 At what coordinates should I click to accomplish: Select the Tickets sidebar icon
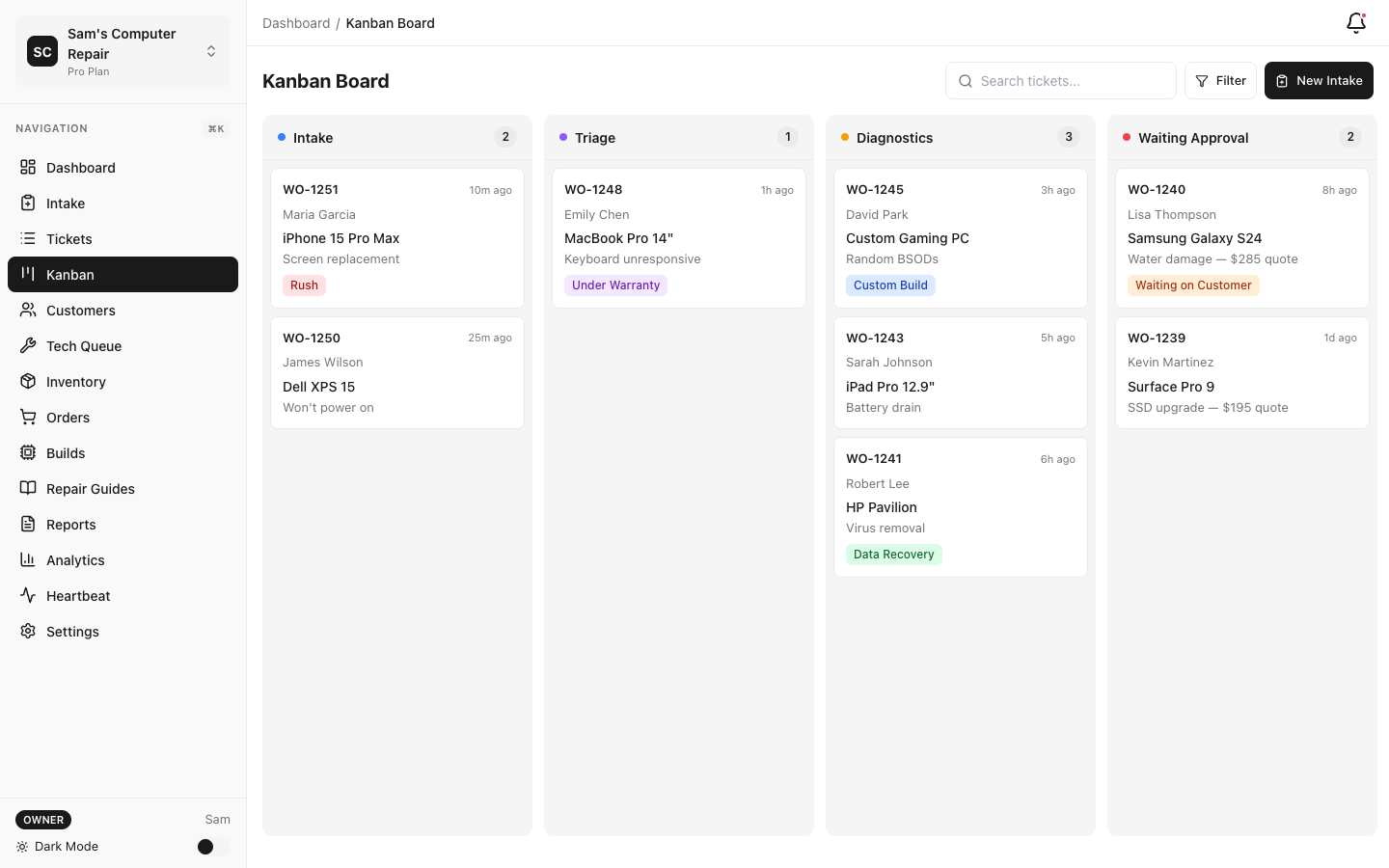pos(28,238)
